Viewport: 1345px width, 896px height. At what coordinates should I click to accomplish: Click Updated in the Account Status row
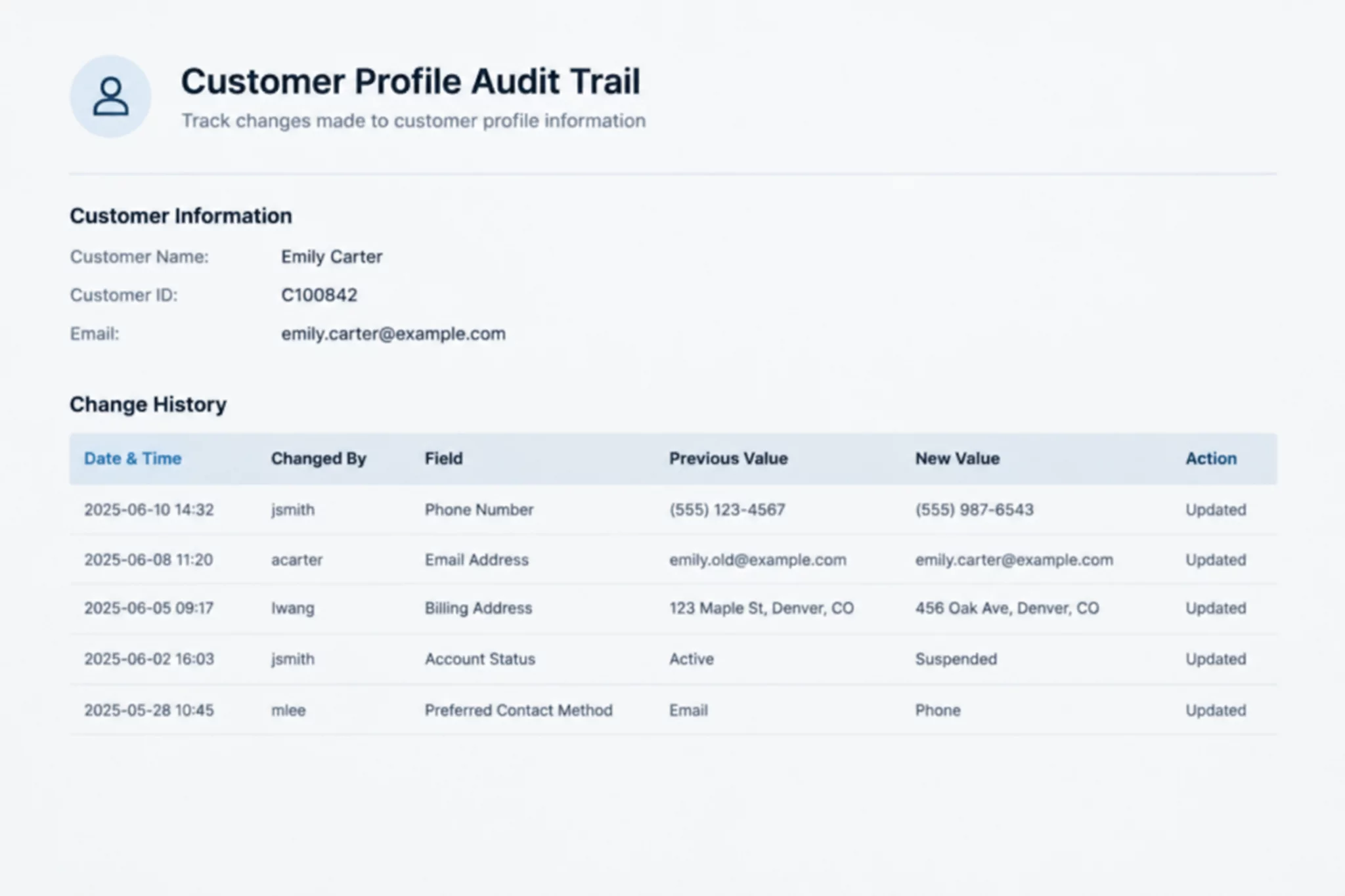pos(1216,659)
